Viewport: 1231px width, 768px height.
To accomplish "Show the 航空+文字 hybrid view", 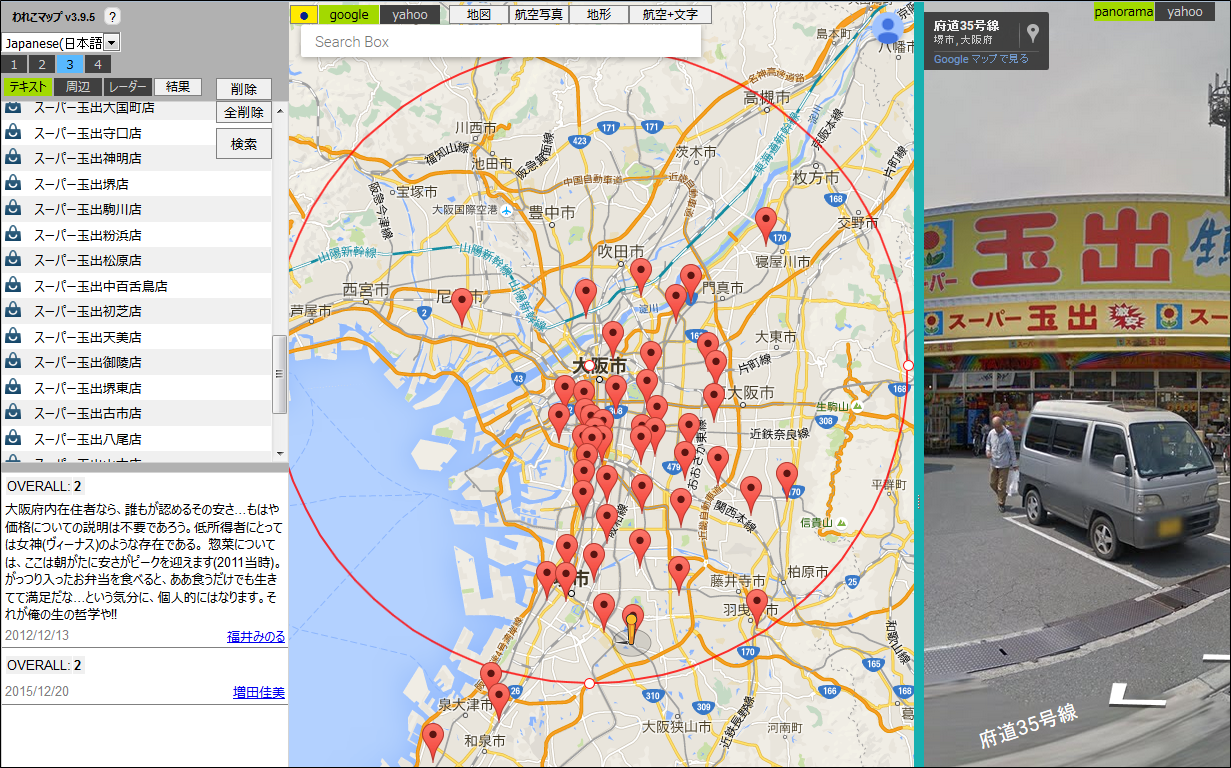I will coord(670,14).
